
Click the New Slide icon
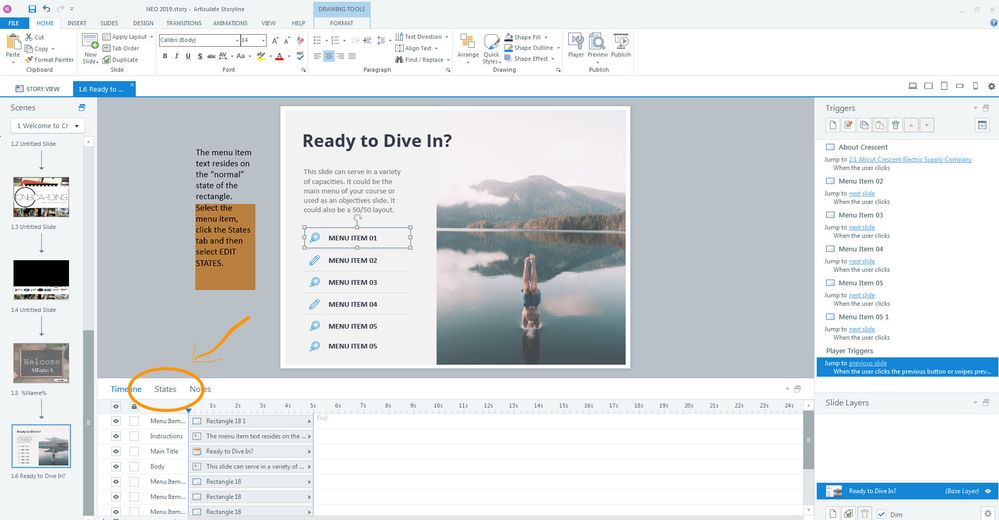(x=90, y=45)
